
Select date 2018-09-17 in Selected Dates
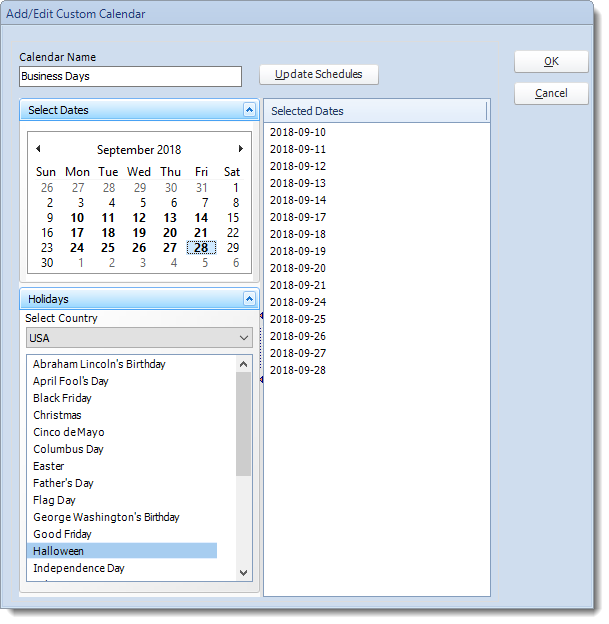[x=298, y=218]
